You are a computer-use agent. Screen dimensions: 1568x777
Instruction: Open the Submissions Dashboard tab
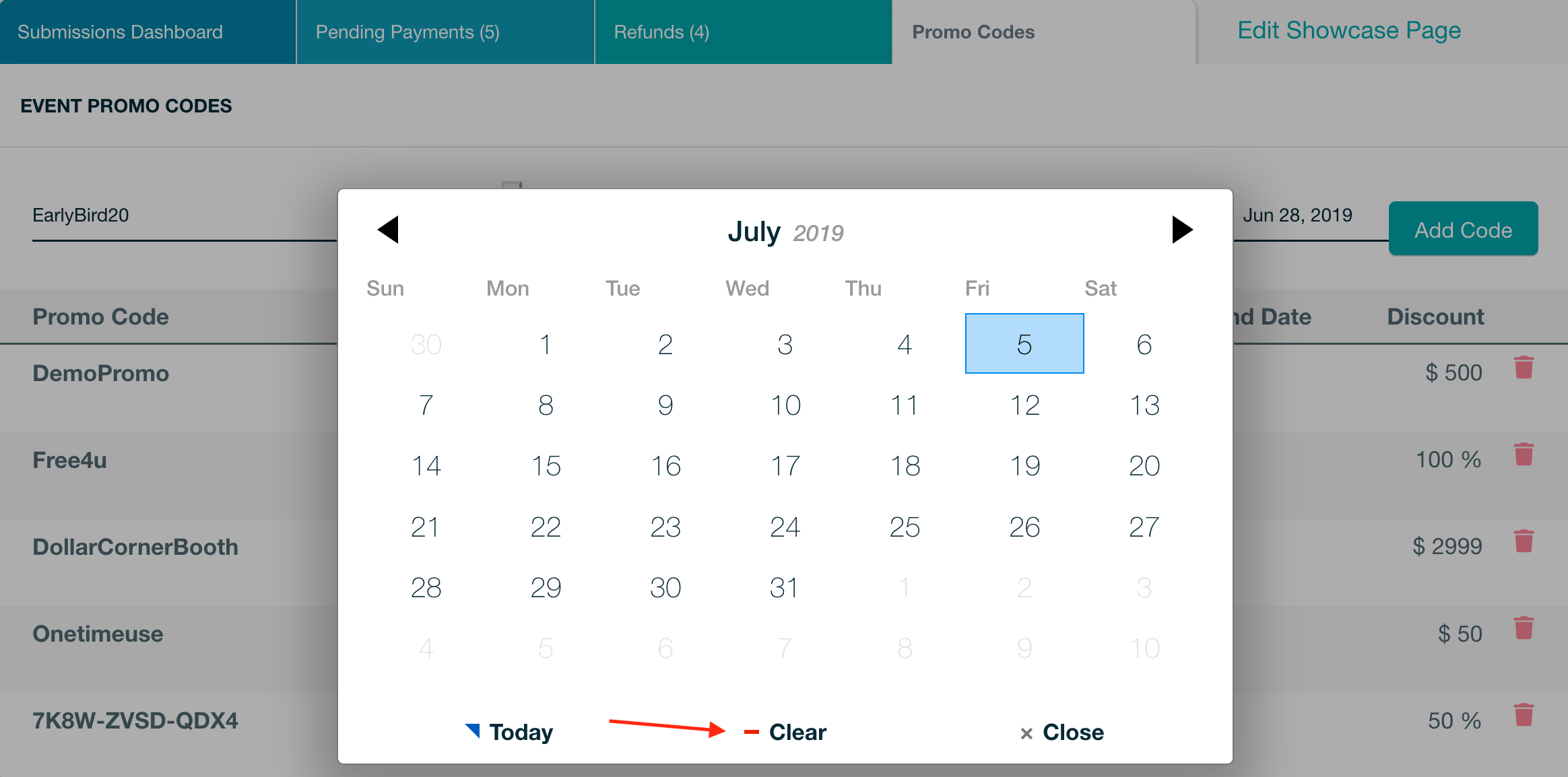click(x=120, y=32)
